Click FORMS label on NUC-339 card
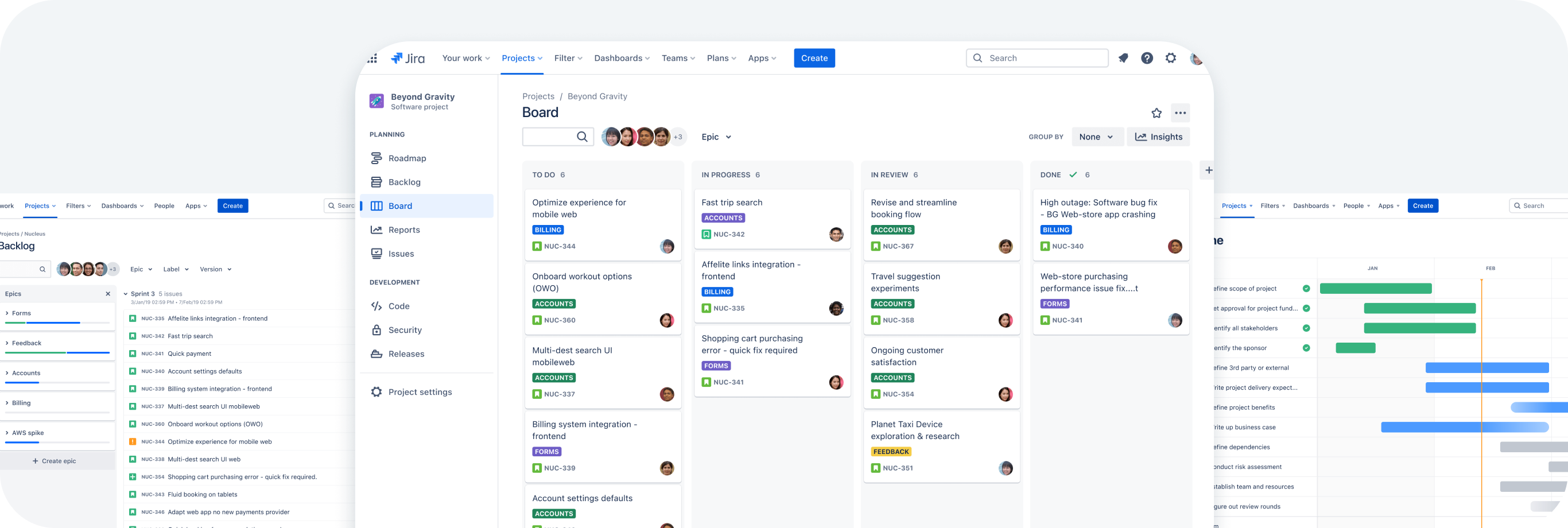 click(546, 451)
